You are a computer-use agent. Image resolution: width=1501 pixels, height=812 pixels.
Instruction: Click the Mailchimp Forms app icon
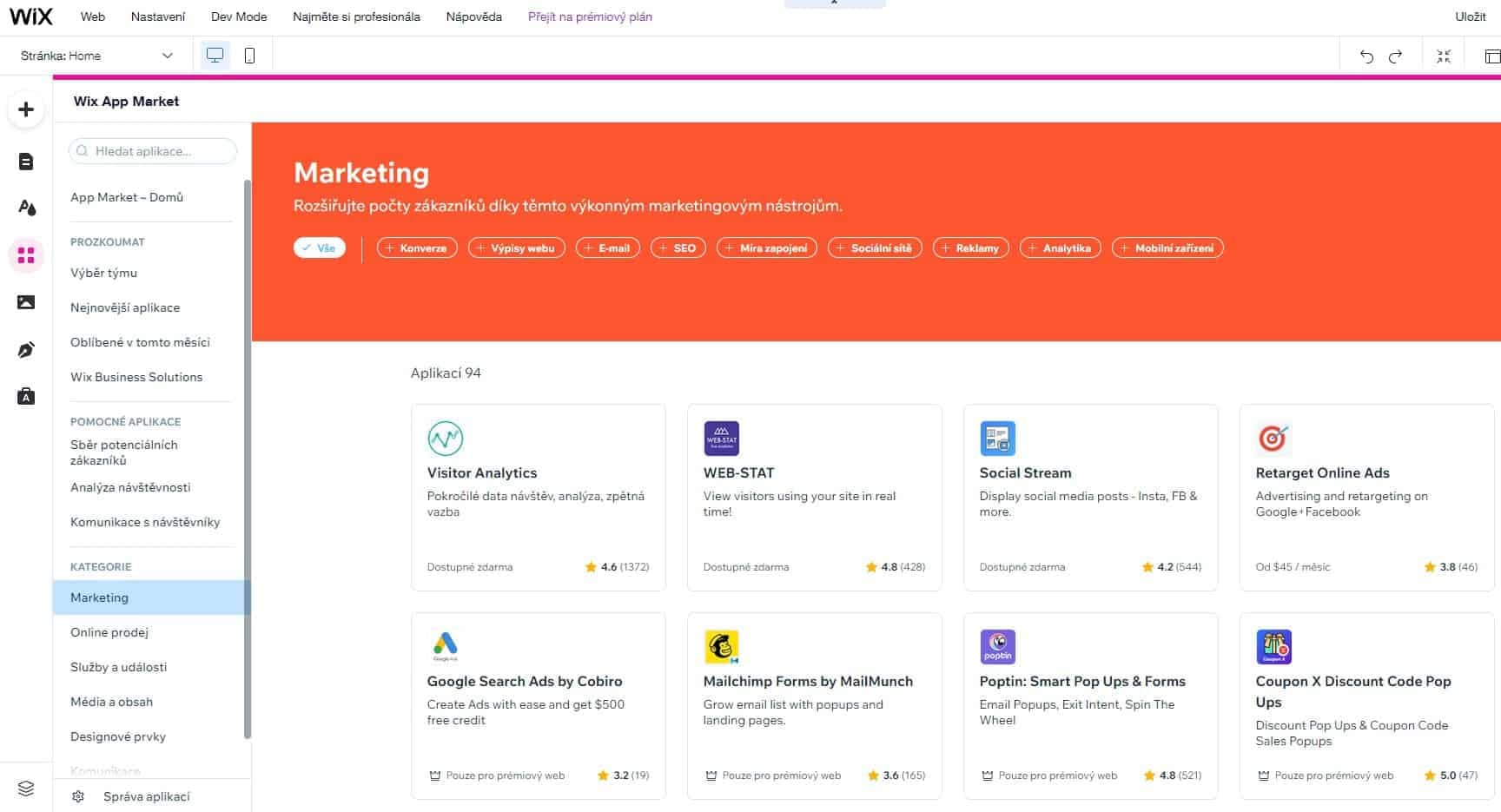click(x=721, y=647)
